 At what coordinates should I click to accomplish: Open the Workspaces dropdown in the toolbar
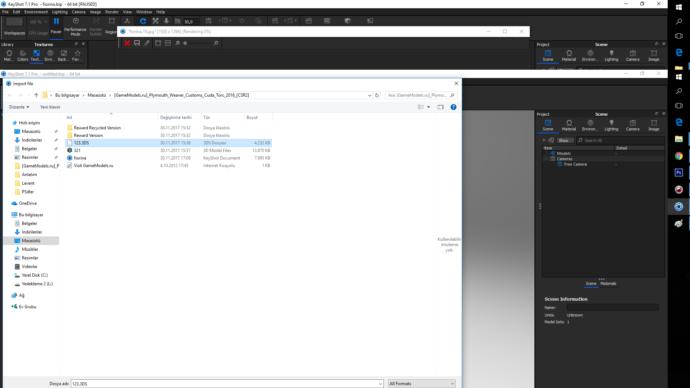click(x=15, y=26)
